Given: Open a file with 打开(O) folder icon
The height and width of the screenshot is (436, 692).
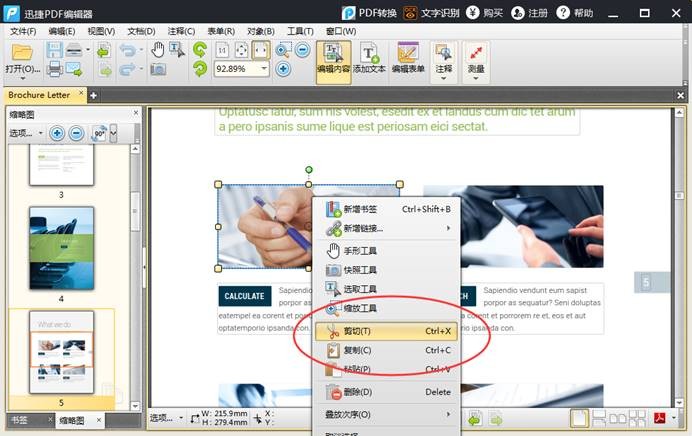Looking at the screenshot, I should (22, 53).
